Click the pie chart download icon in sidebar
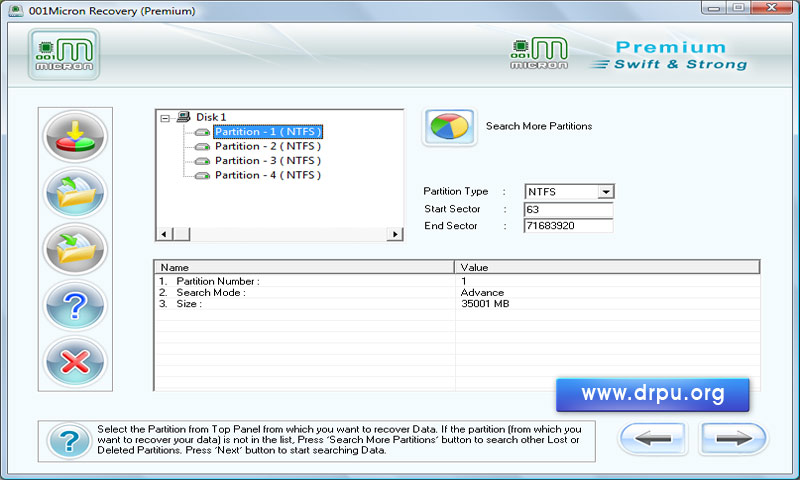 pyautogui.click(x=75, y=137)
